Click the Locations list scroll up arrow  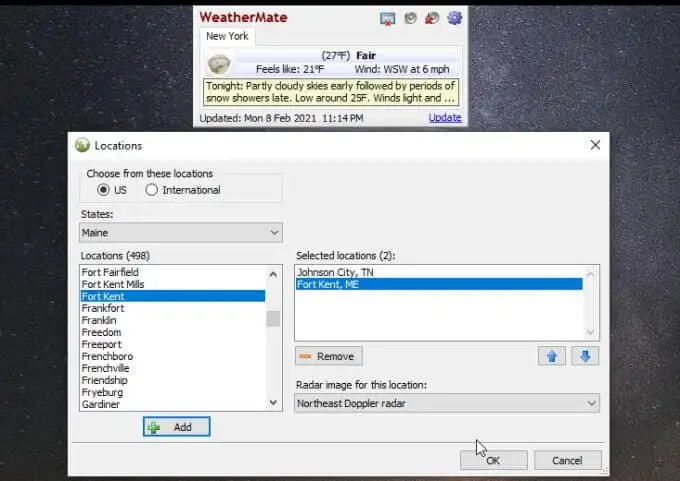click(x=273, y=274)
